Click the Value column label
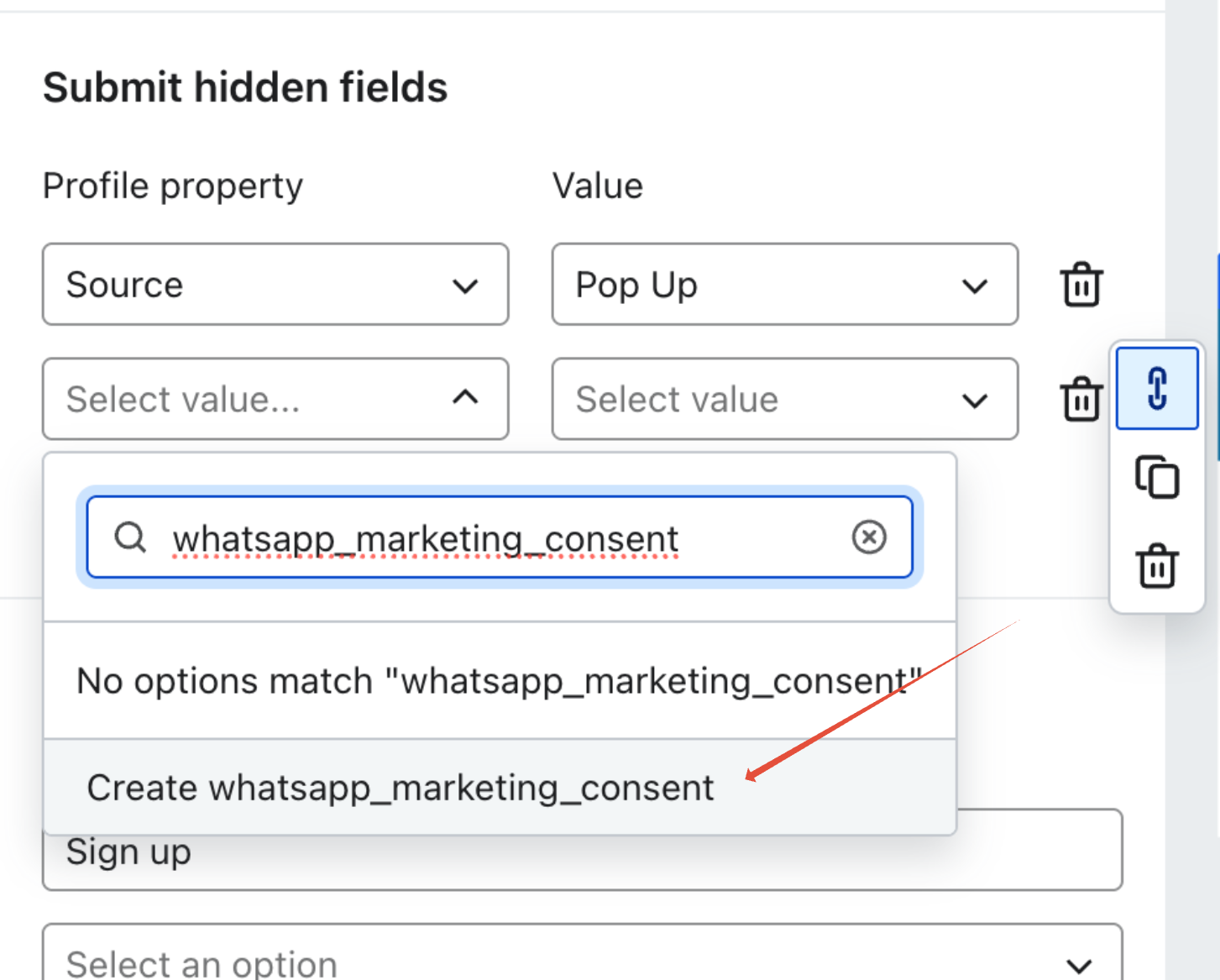 coord(597,186)
